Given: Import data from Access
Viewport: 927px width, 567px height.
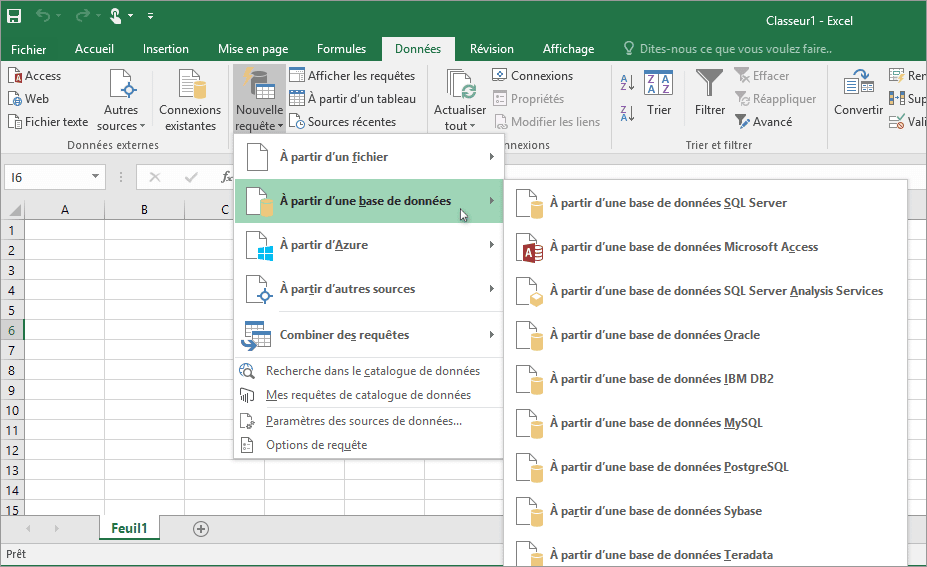Looking at the screenshot, I should click(34, 76).
